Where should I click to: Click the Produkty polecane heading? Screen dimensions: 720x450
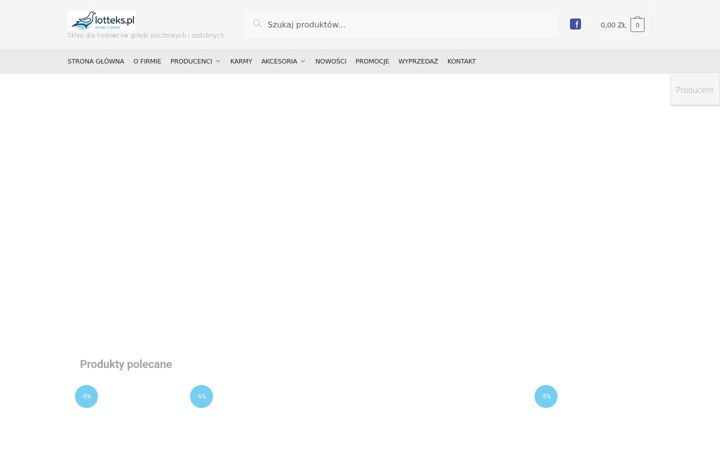tap(126, 364)
